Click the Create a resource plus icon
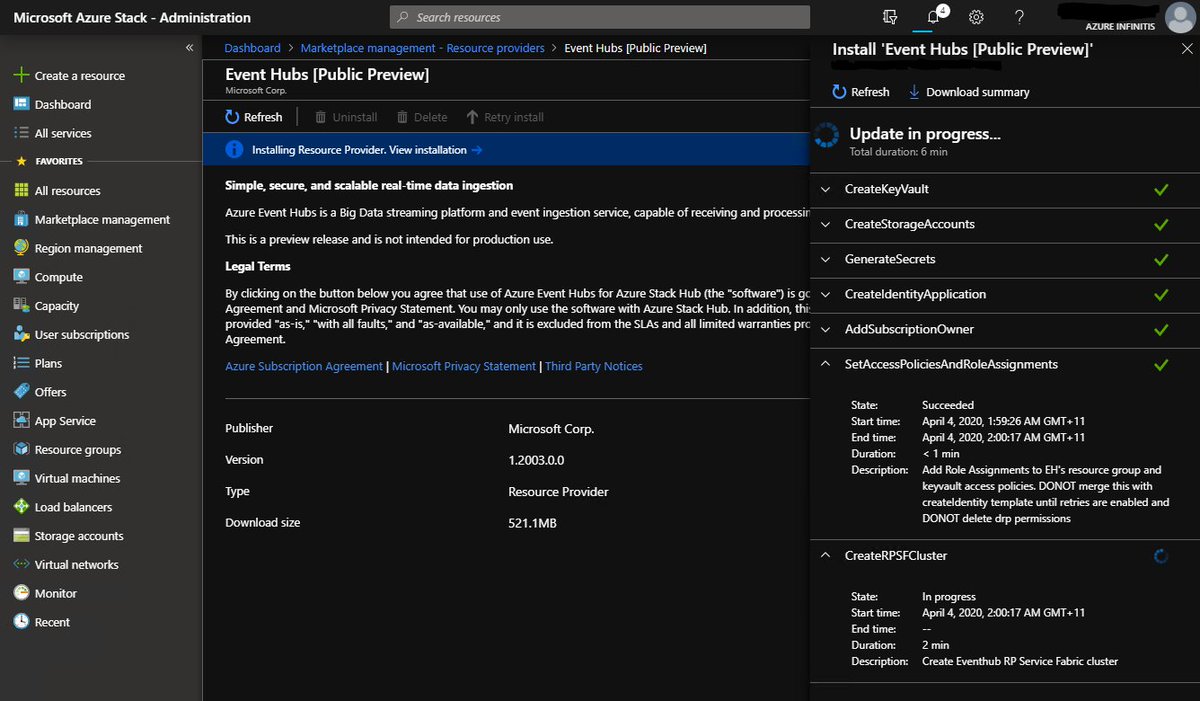This screenshot has width=1200, height=701. 21,76
